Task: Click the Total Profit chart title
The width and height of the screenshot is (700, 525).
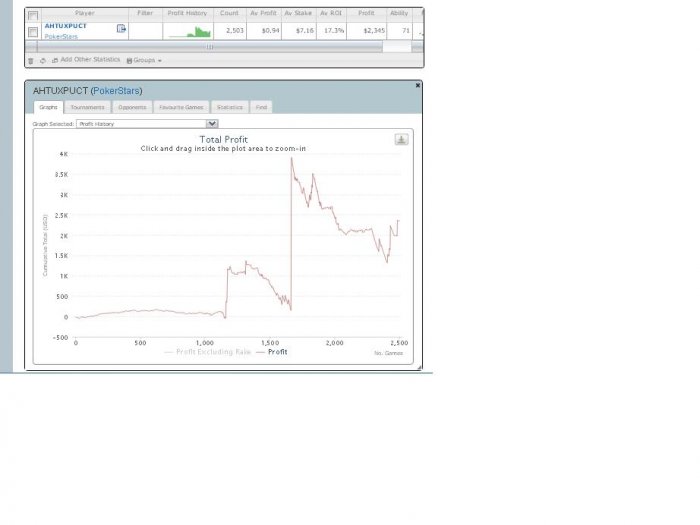Action: (223, 140)
